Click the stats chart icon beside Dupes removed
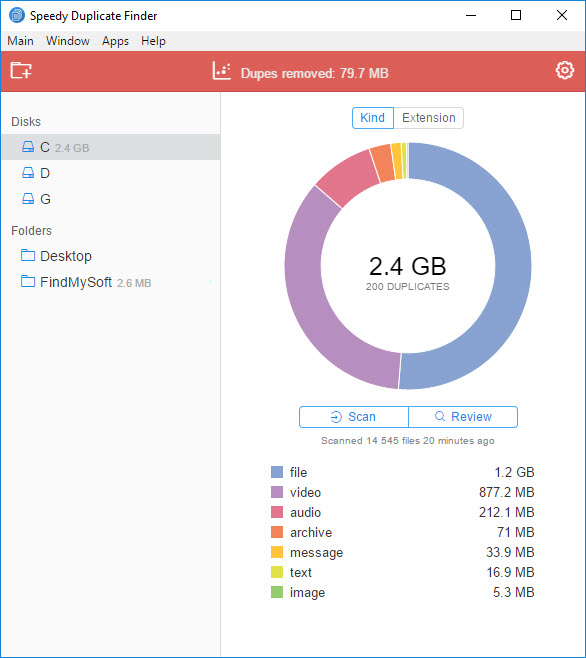 221,70
